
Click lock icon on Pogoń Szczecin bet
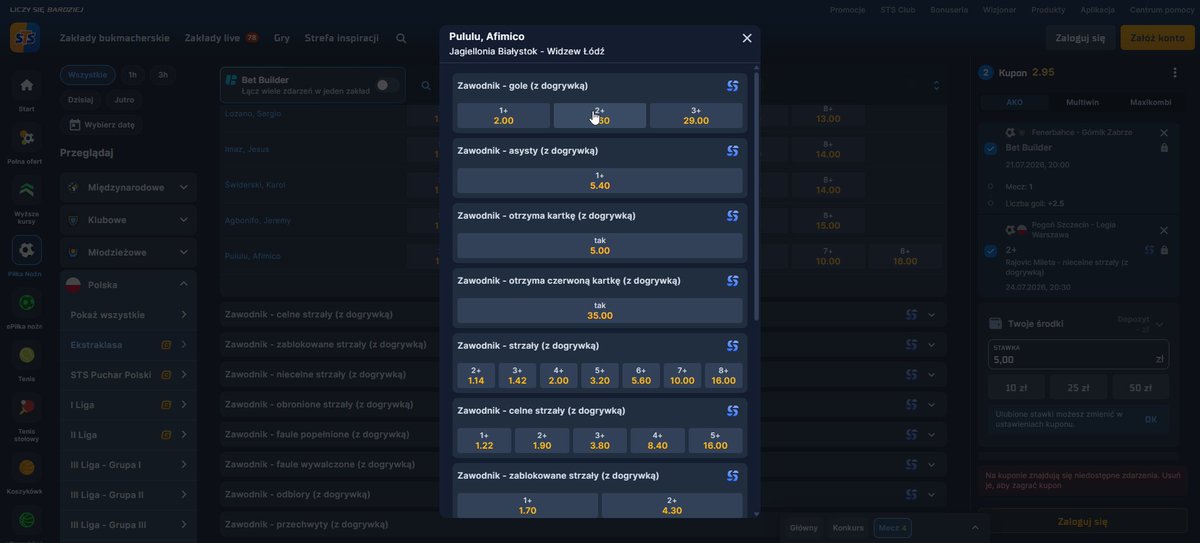(x=1164, y=250)
